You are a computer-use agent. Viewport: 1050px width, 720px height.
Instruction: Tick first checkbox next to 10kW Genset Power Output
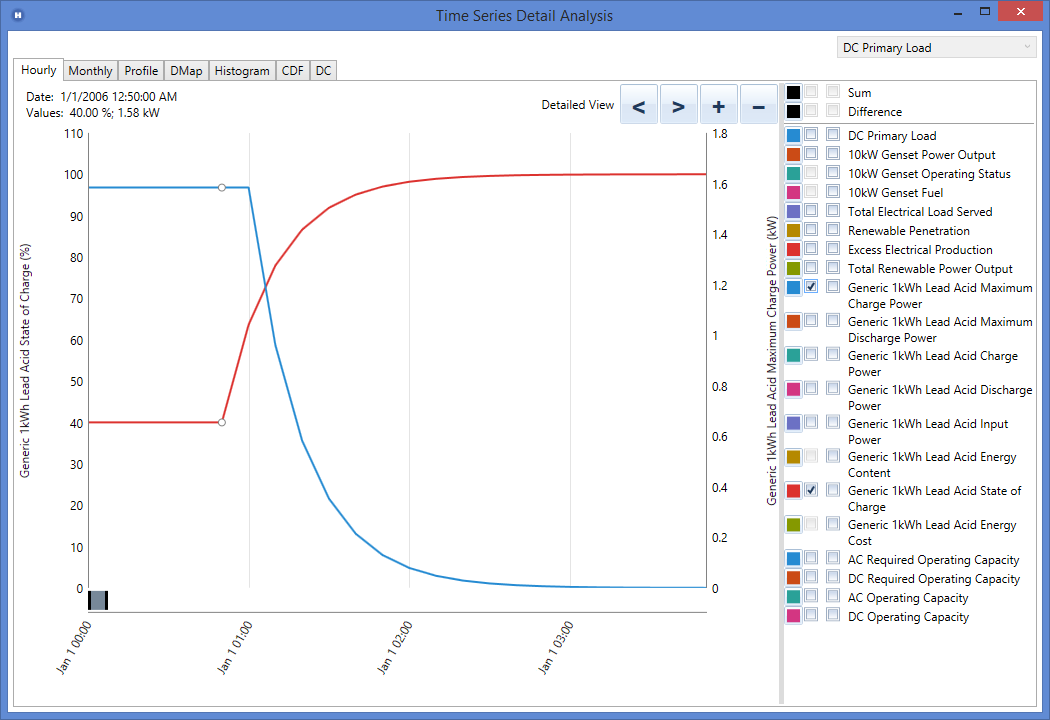click(812, 154)
